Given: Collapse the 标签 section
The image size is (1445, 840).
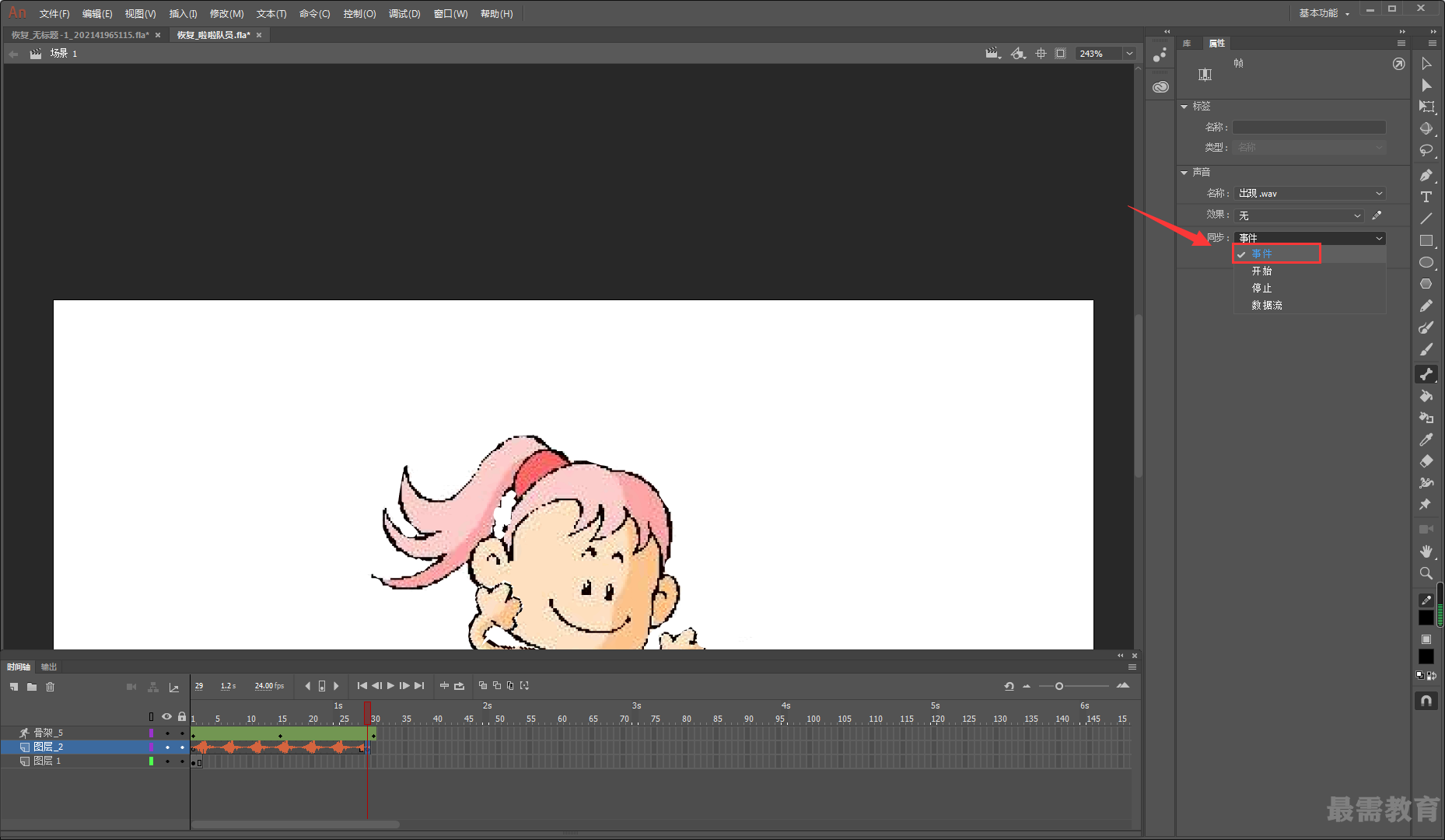Looking at the screenshot, I should click(x=1184, y=107).
